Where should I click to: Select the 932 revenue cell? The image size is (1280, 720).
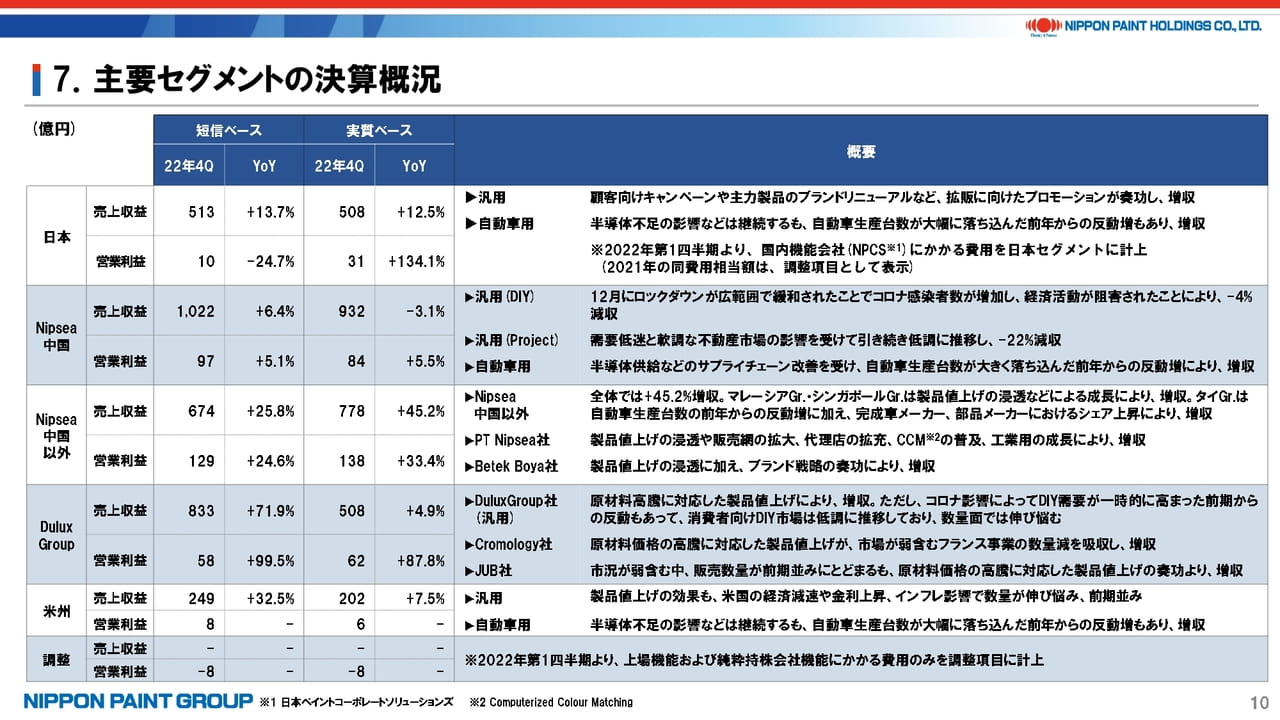(x=339, y=311)
